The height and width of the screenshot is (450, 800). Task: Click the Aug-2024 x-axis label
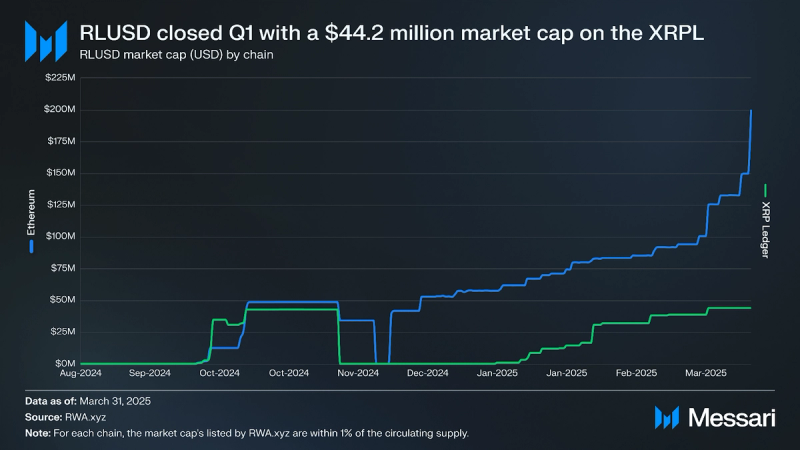[81, 373]
